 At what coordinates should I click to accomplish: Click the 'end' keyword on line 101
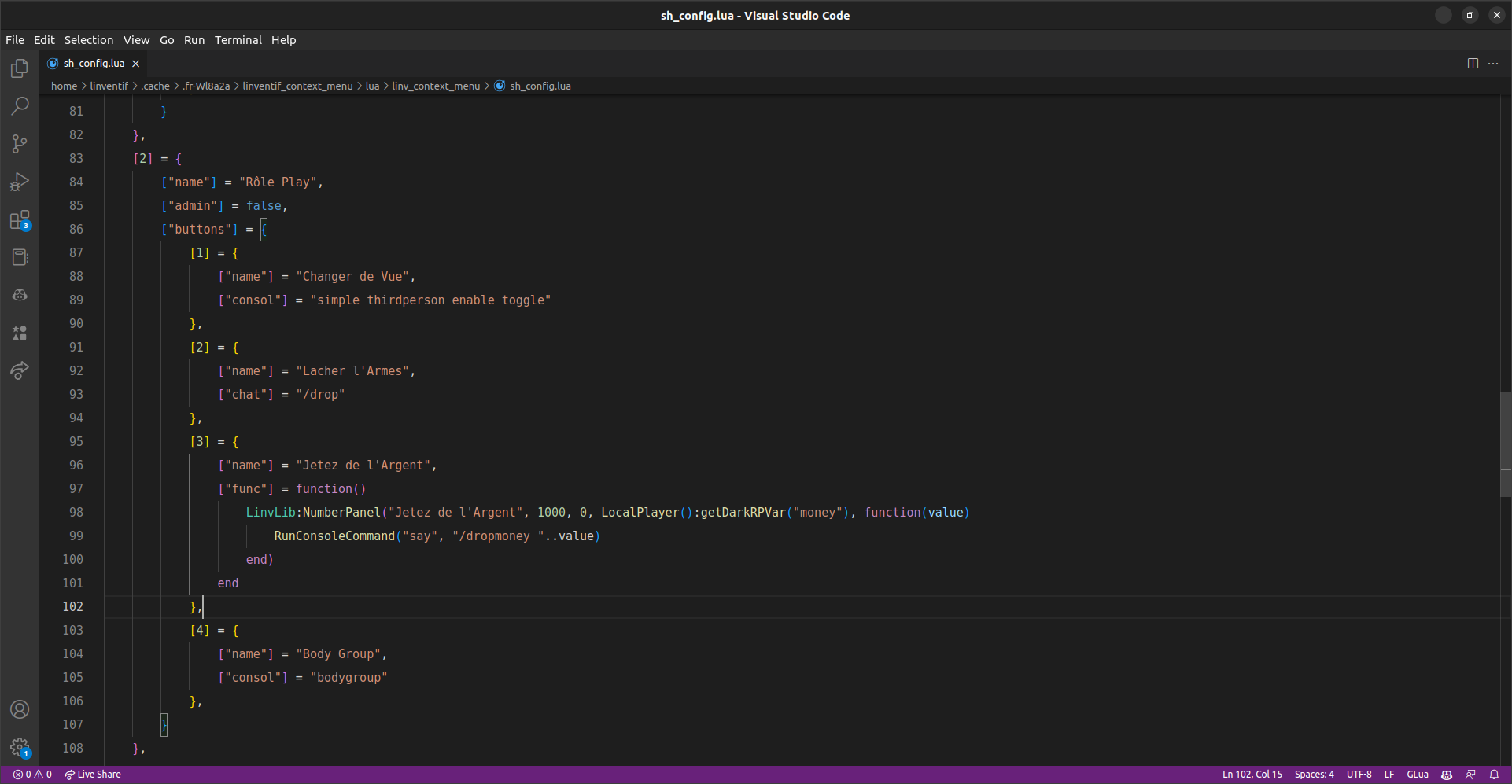pos(228,583)
